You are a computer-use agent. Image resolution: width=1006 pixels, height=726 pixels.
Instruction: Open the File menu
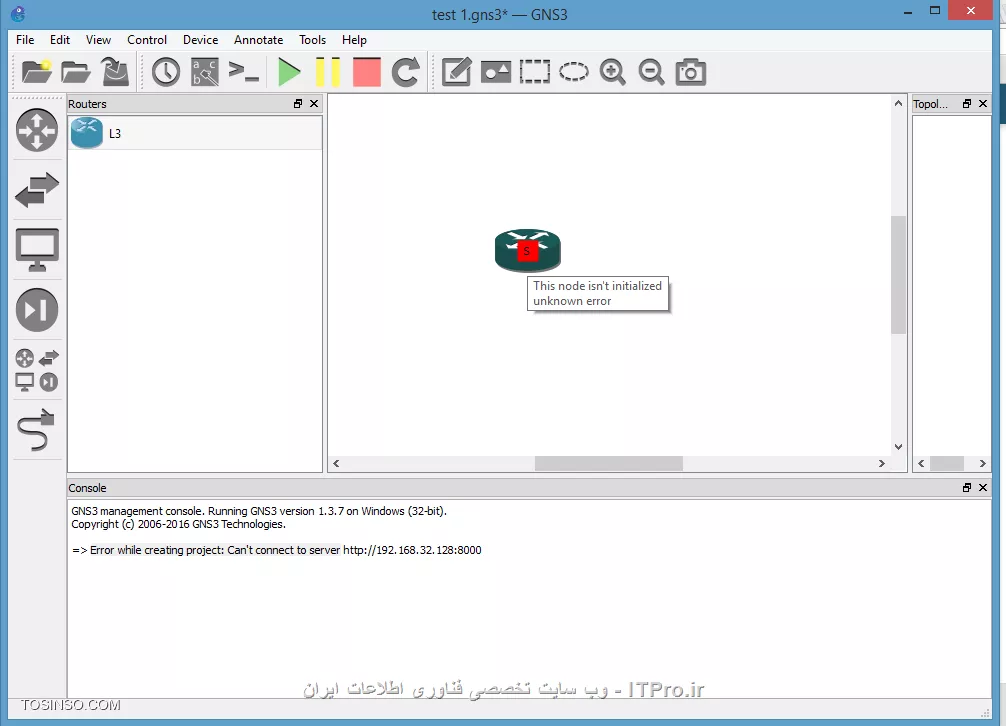(x=25, y=40)
